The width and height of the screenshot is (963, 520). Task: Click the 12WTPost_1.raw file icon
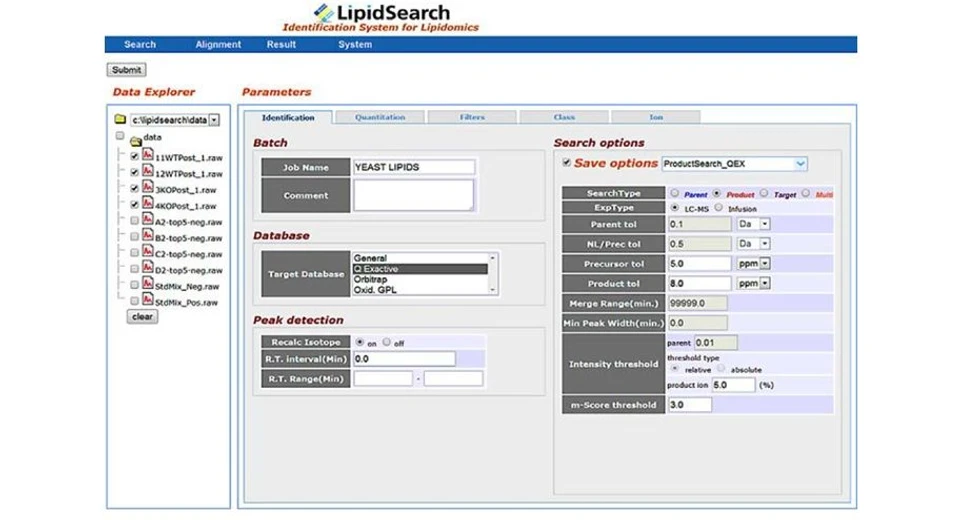pos(147,170)
